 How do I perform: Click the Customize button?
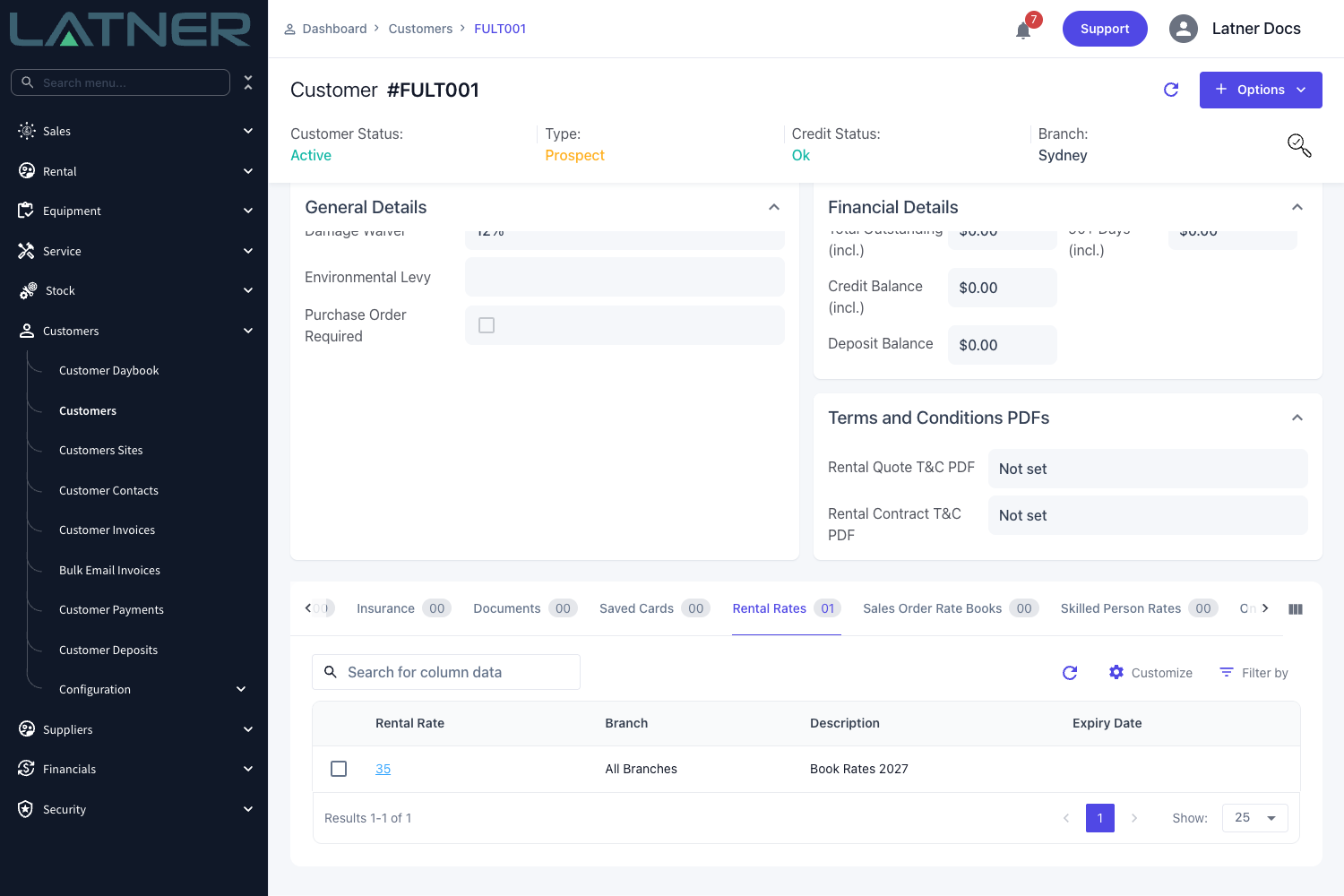[1150, 673]
